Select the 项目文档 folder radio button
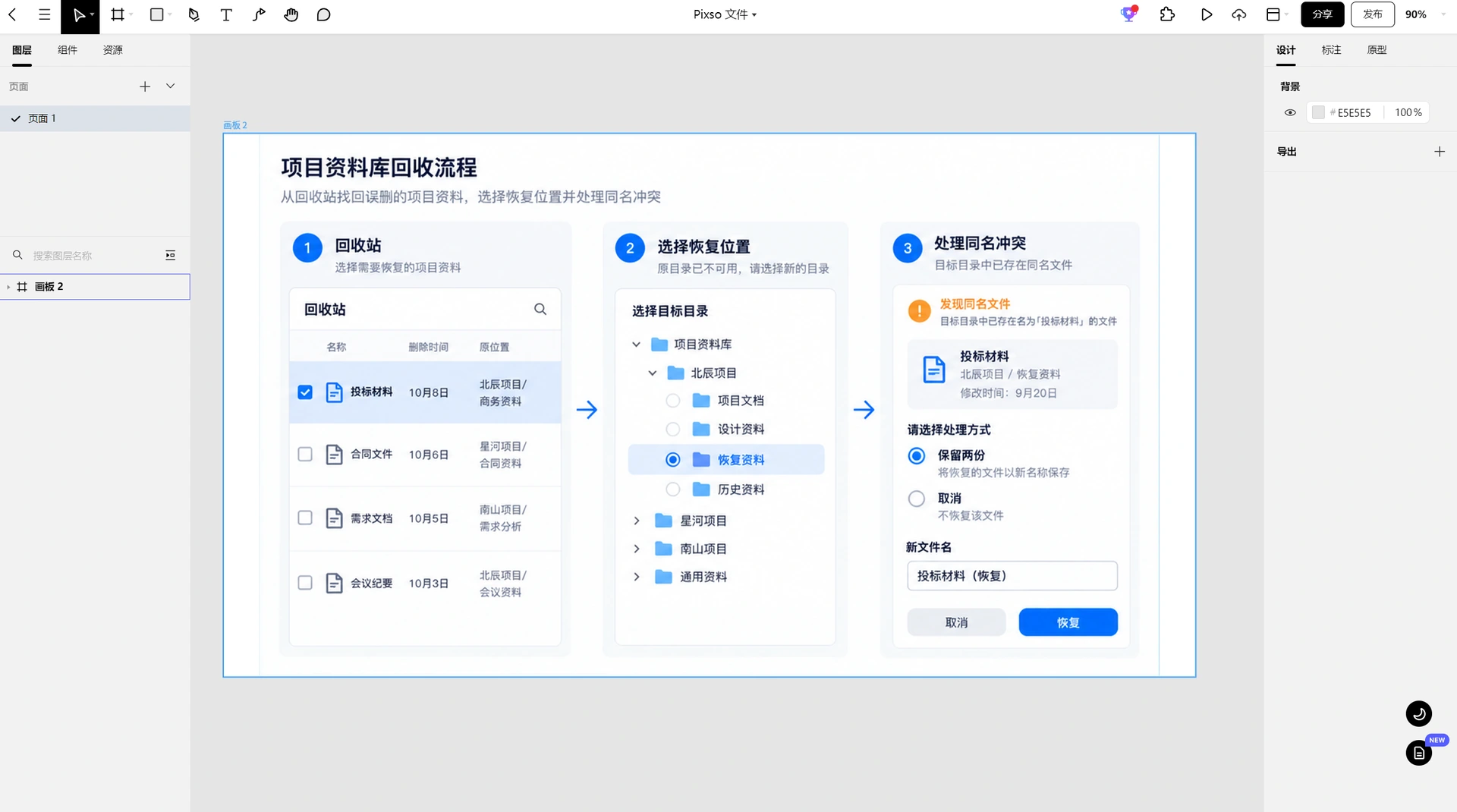 (x=673, y=401)
